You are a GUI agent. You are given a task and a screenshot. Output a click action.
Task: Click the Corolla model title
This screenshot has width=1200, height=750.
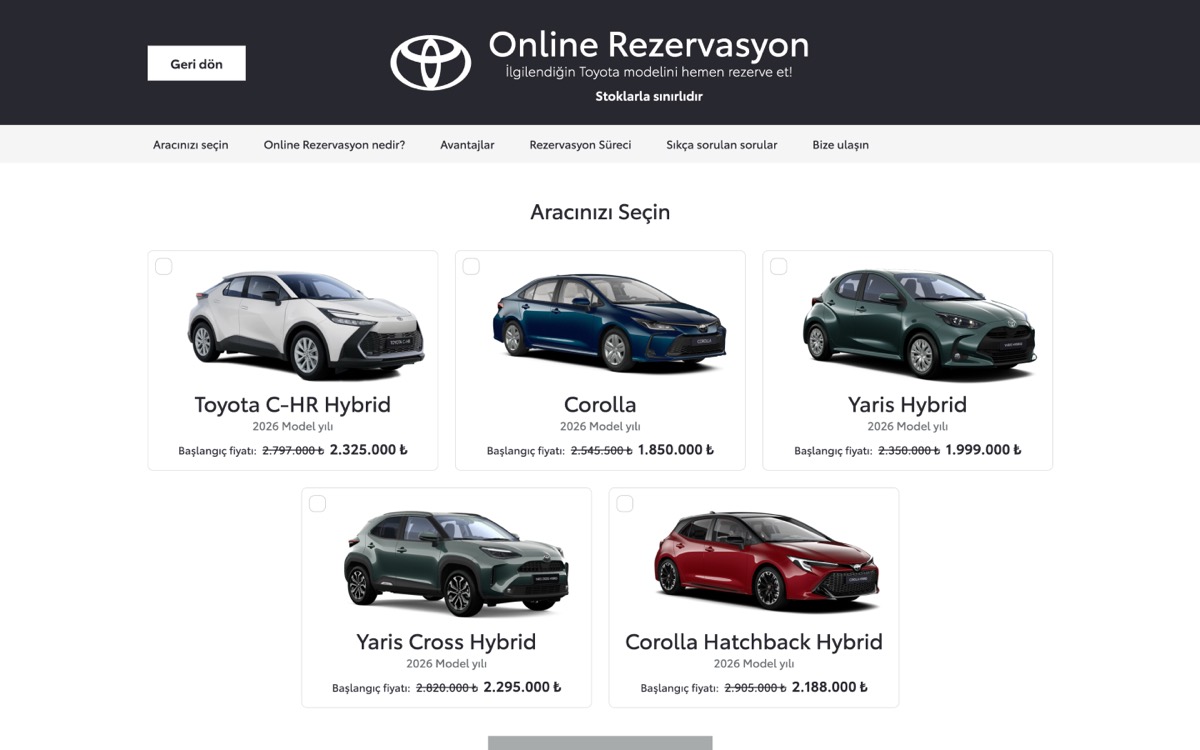pos(600,405)
